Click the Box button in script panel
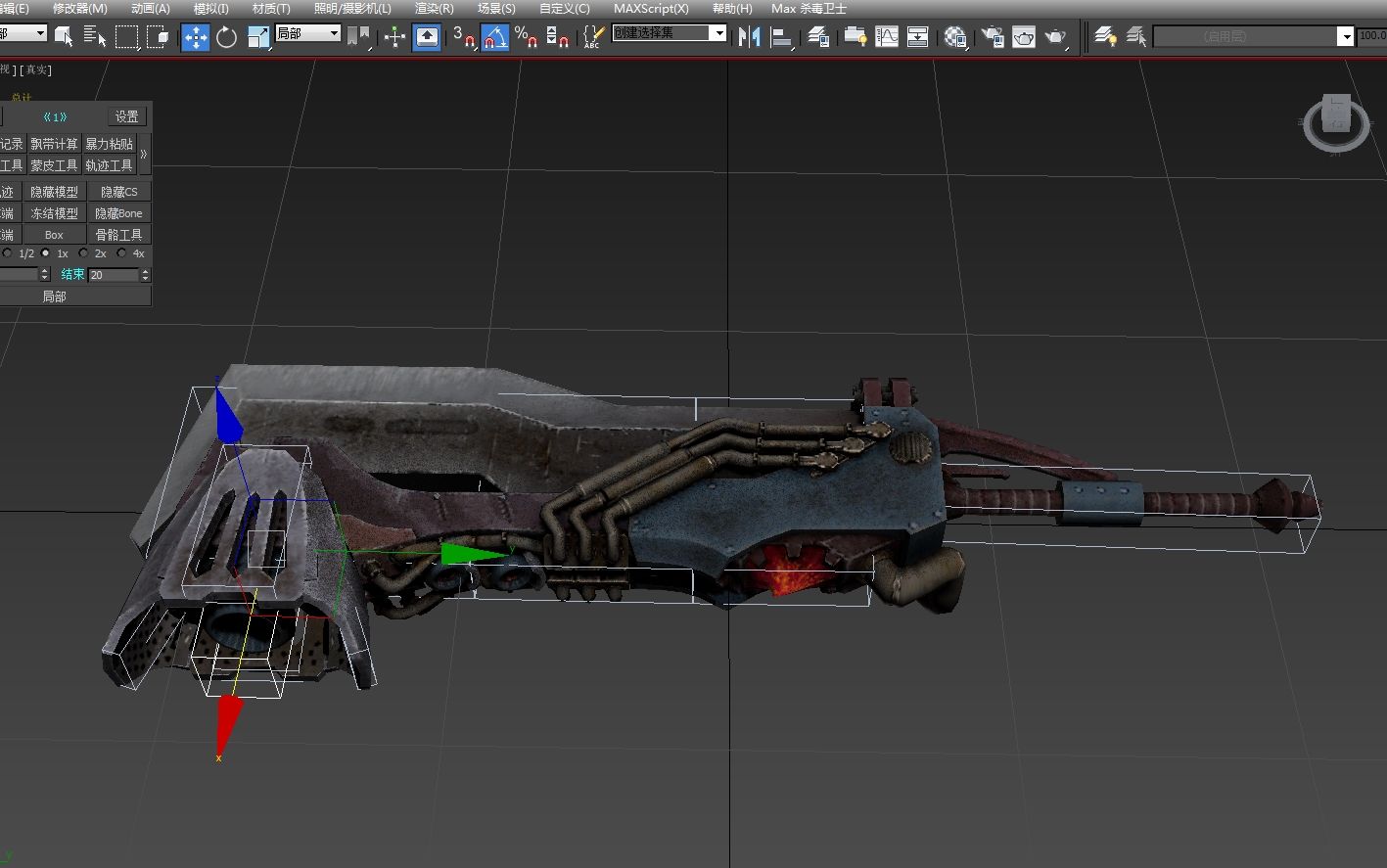1387x868 pixels. (54, 235)
